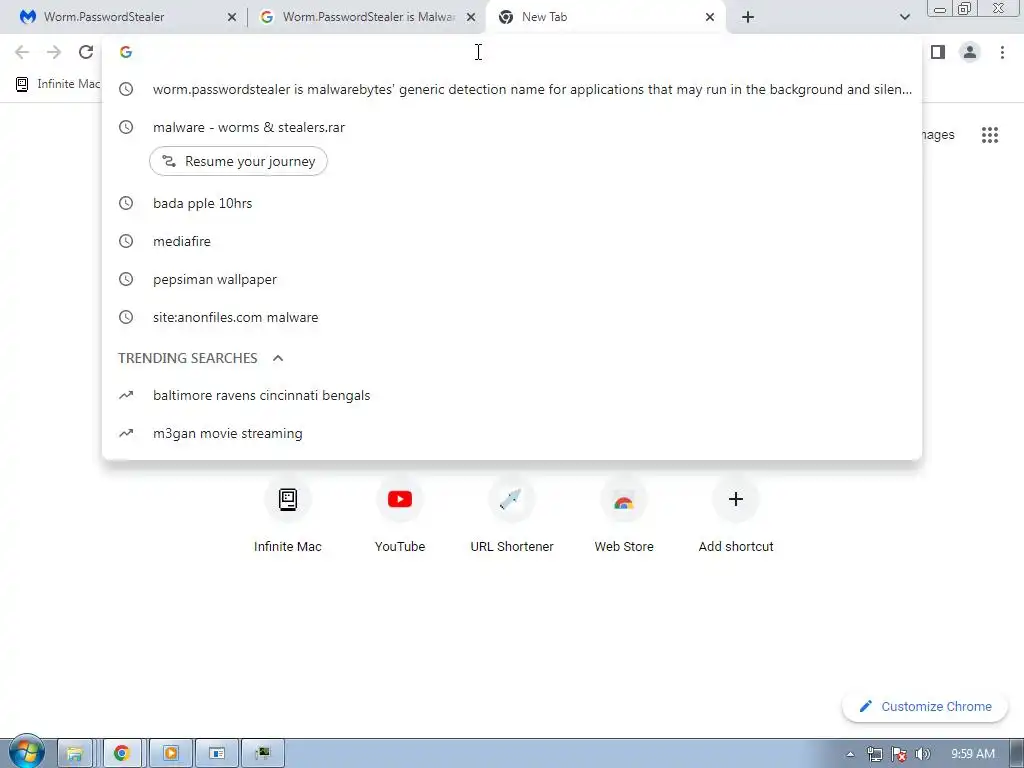Select the 'pepsiman wallpaper' suggestion
Viewport: 1024px width, 768px height.
tap(512, 279)
